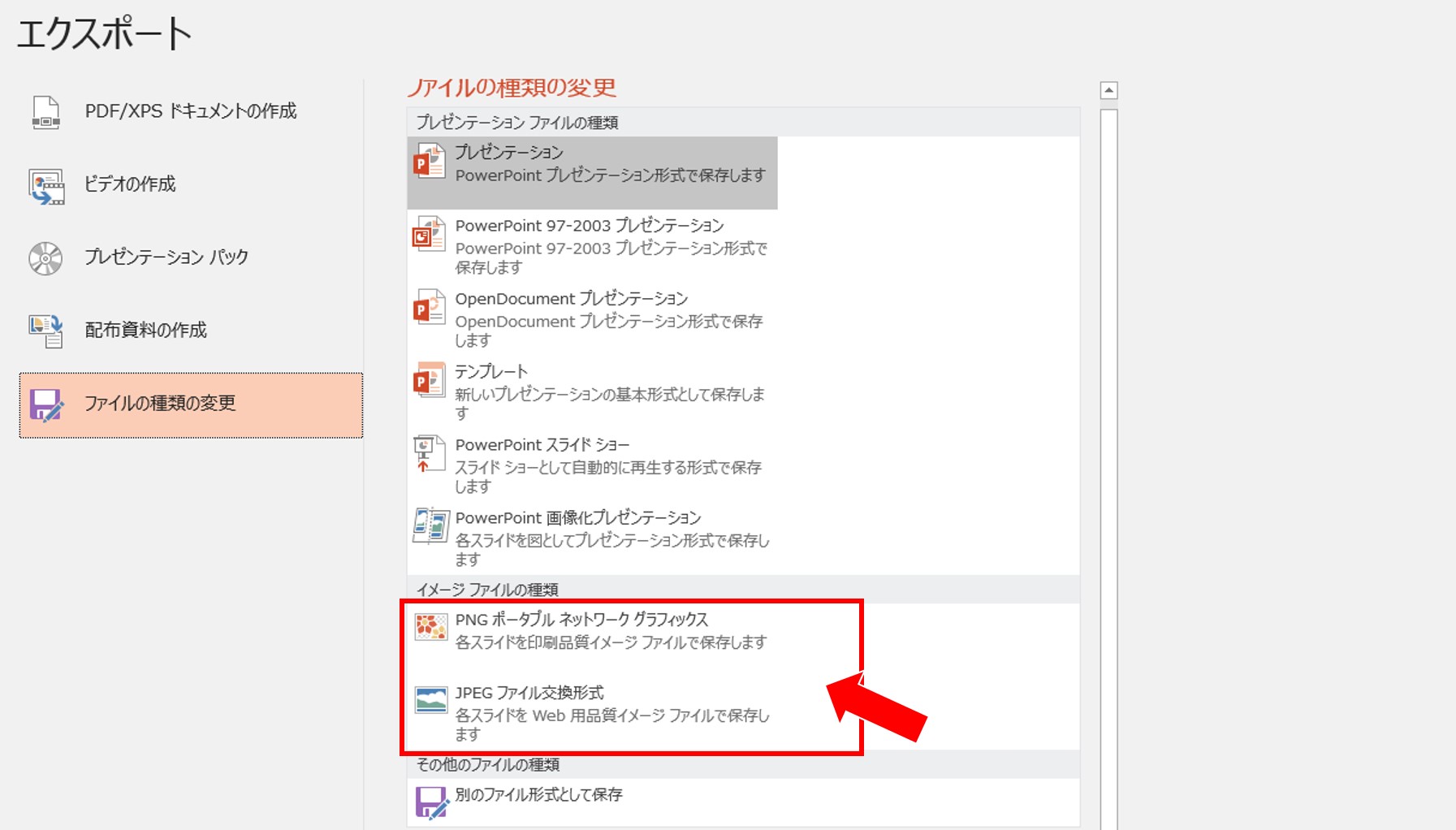This screenshot has height=830, width=1456.
Task: Open PDF/XPS ドキュメントの作成
Action: click(x=191, y=111)
